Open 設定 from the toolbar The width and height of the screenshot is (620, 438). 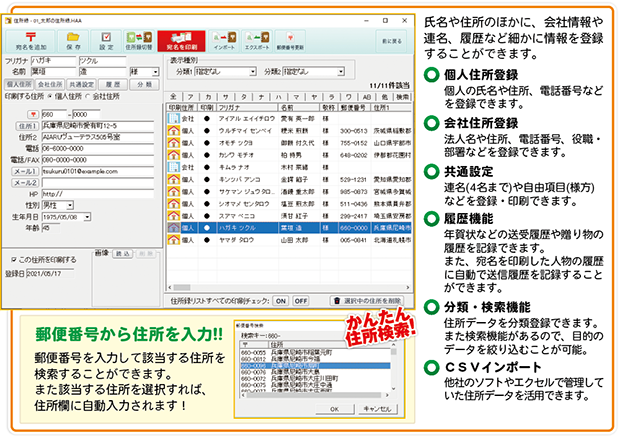(x=106, y=41)
